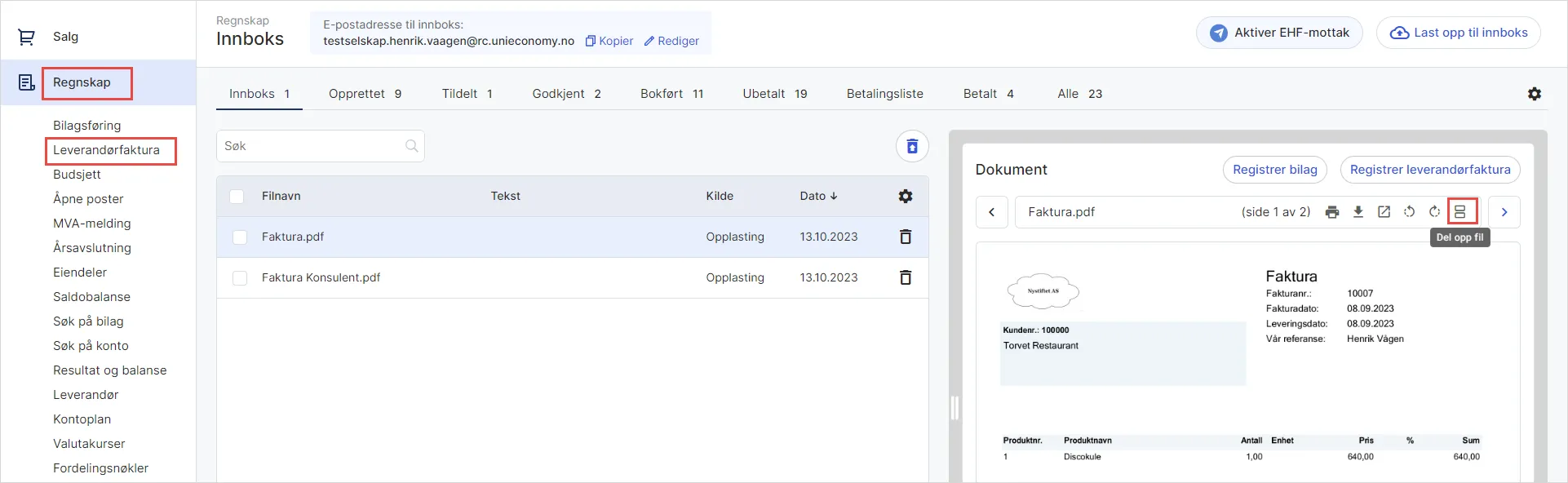The image size is (1568, 483).
Task: Select the Godkjent tab
Action: (x=567, y=94)
